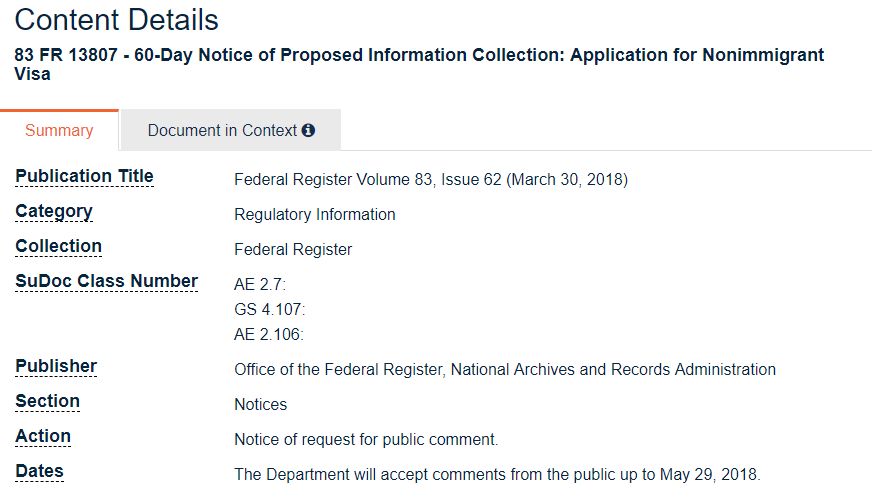Image resolution: width=872 pixels, height=498 pixels.
Task: Click the AE 2.7 class number
Action: click(x=259, y=285)
